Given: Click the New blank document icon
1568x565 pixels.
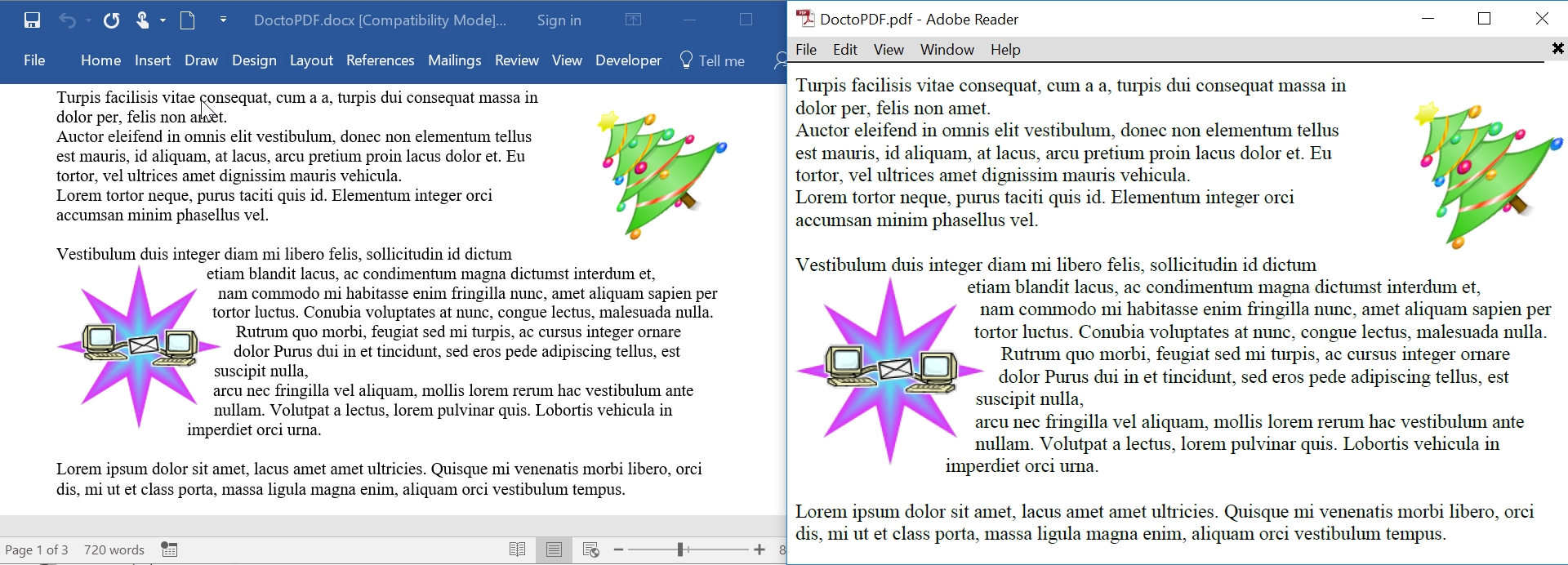Looking at the screenshot, I should 188,20.
